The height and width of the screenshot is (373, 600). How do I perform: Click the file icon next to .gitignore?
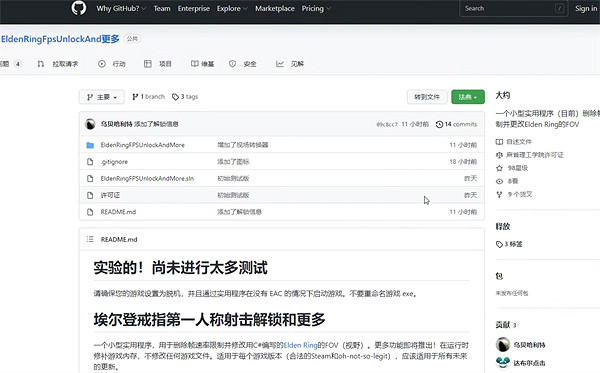90,162
